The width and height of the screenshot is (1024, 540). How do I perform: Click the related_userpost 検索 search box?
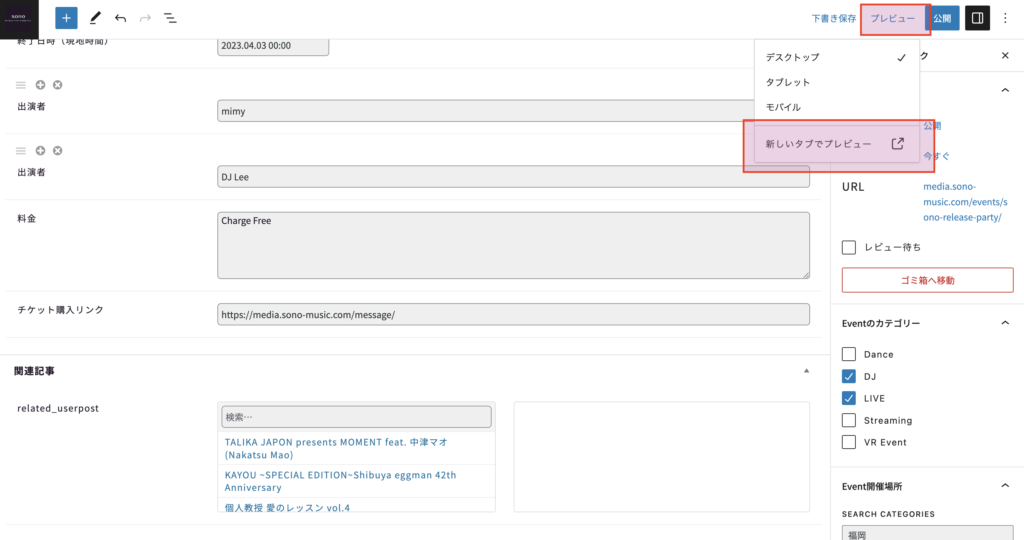coord(357,416)
